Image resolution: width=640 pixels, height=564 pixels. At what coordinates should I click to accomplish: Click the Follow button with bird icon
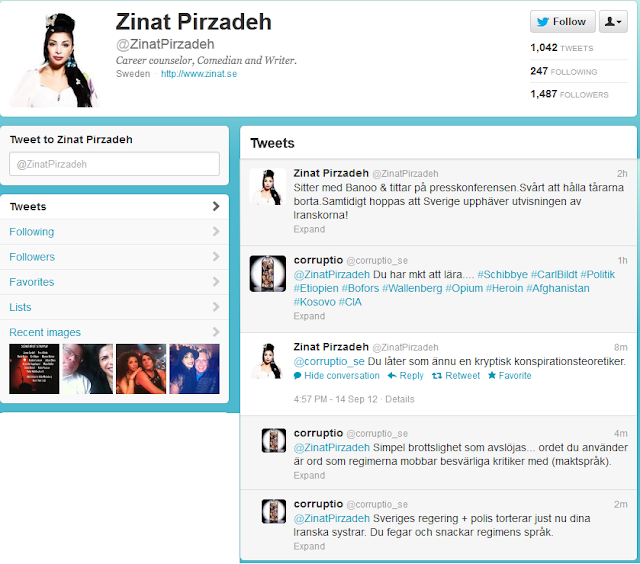click(562, 22)
